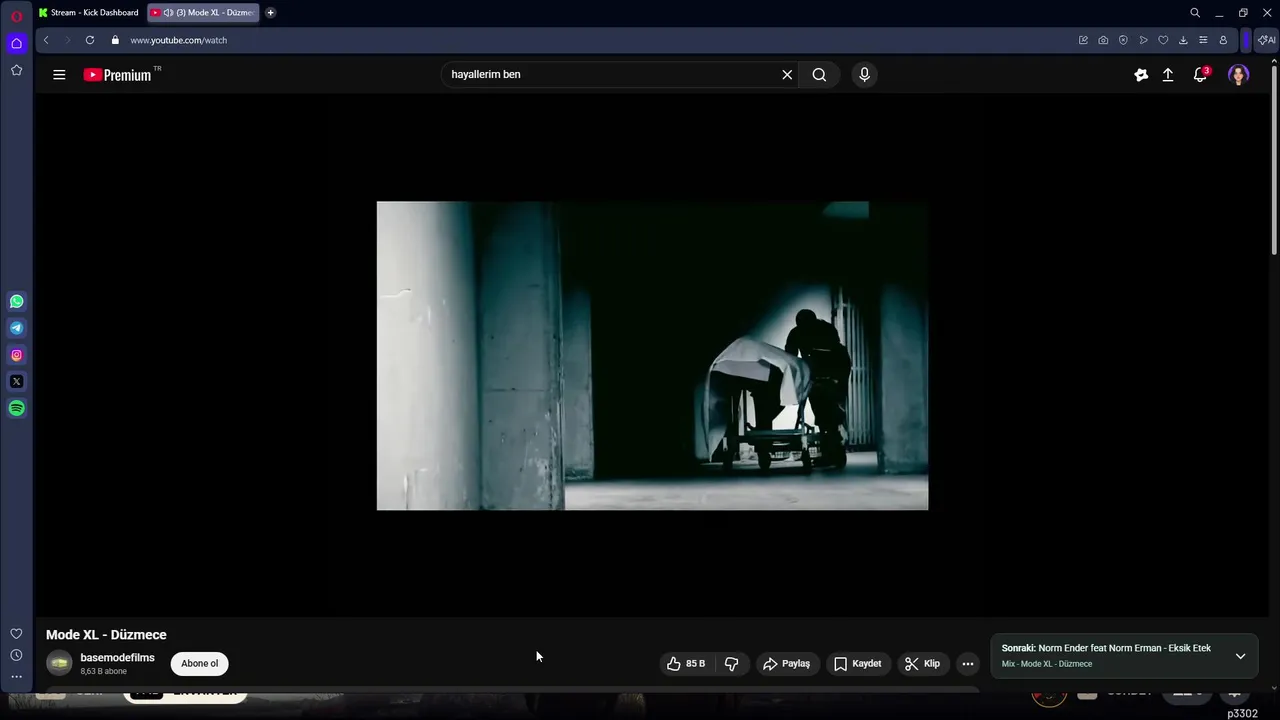1280x720 pixels.
Task: Open the basemodefilms channel avatar
Action: pos(59,663)
